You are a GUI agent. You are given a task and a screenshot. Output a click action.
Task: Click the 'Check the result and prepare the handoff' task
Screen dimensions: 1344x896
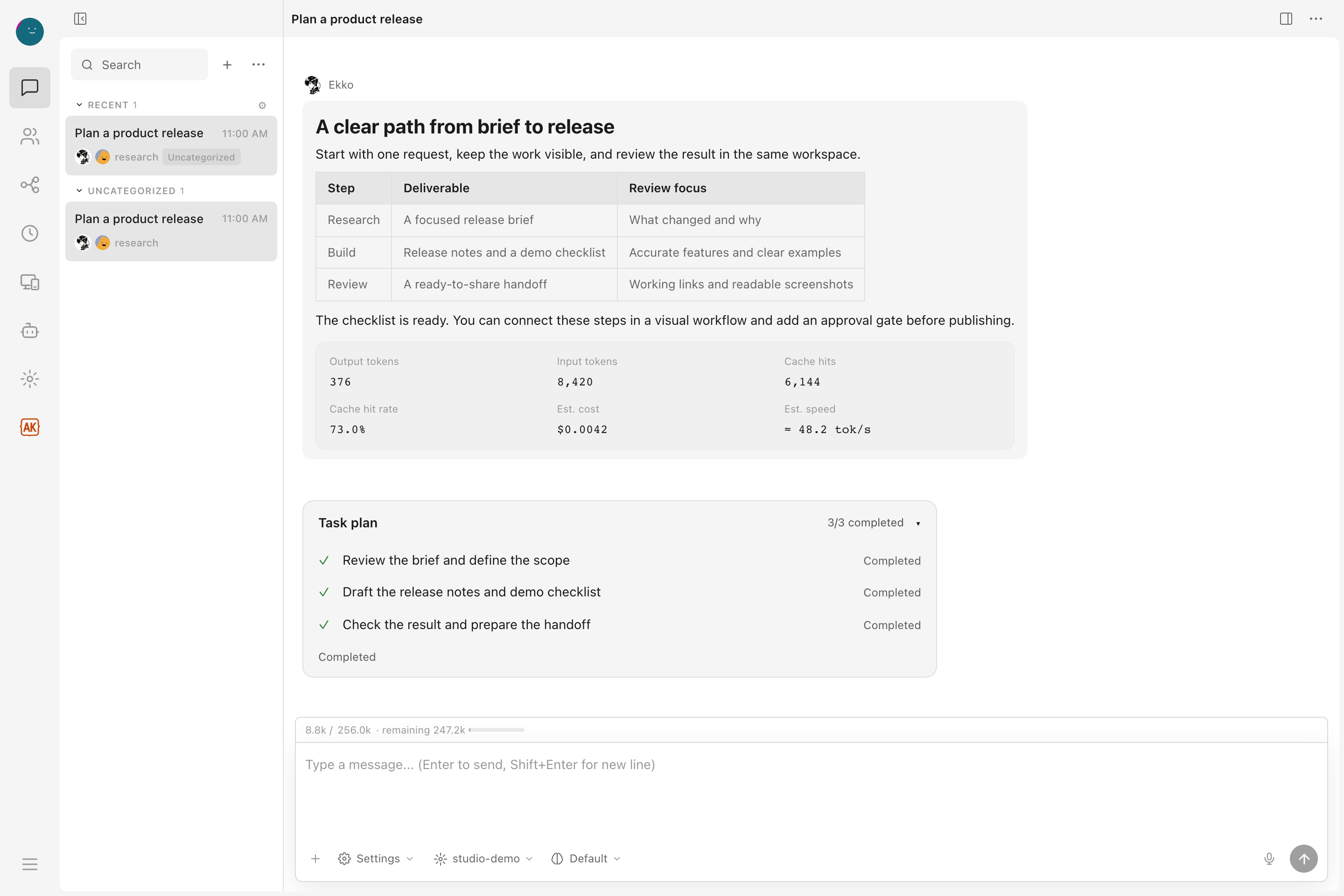pyautogui.click(x=466, y=624)
